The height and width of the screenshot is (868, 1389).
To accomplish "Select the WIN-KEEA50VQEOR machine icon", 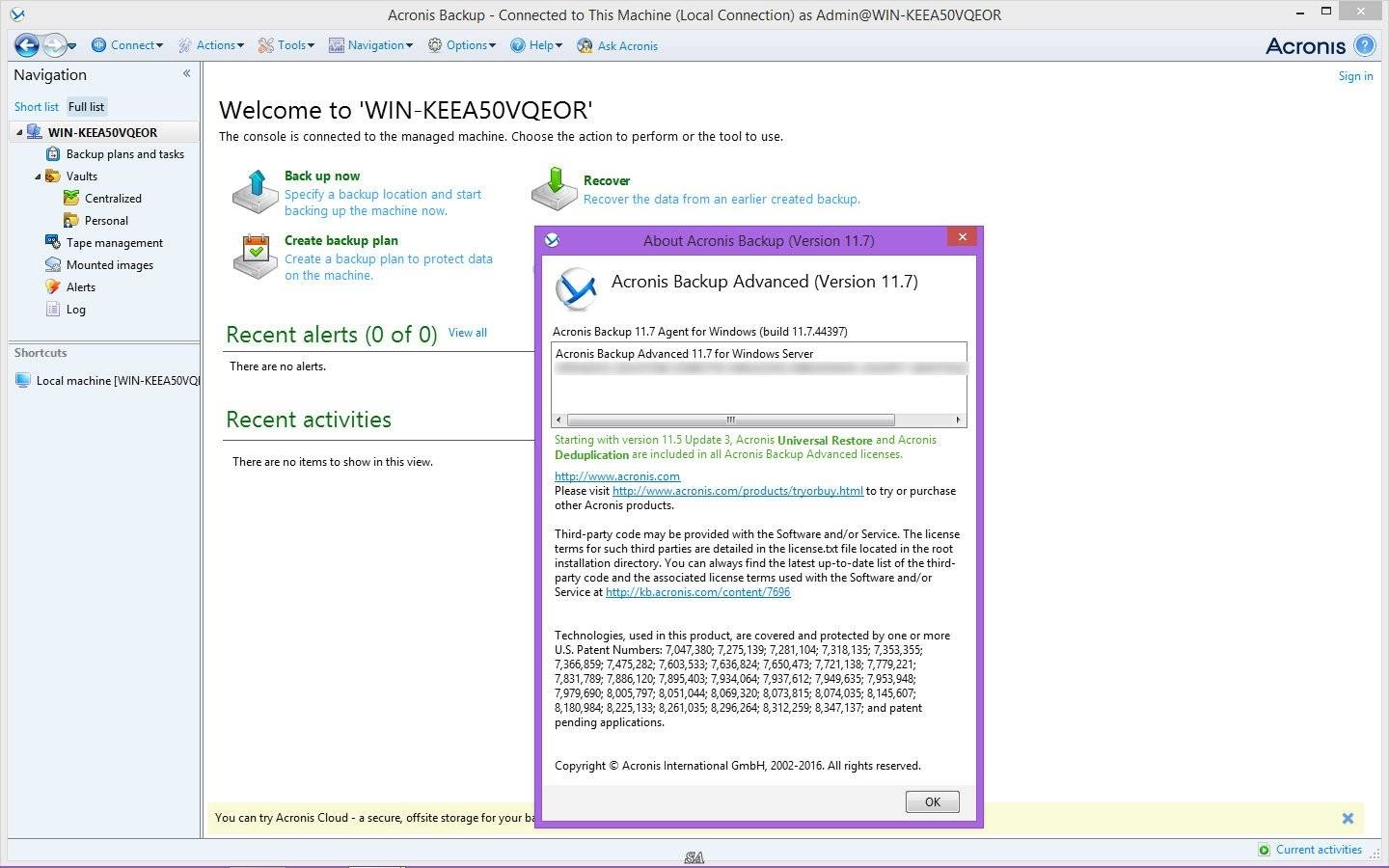I will pyautogui.click(x=35, y=132).
